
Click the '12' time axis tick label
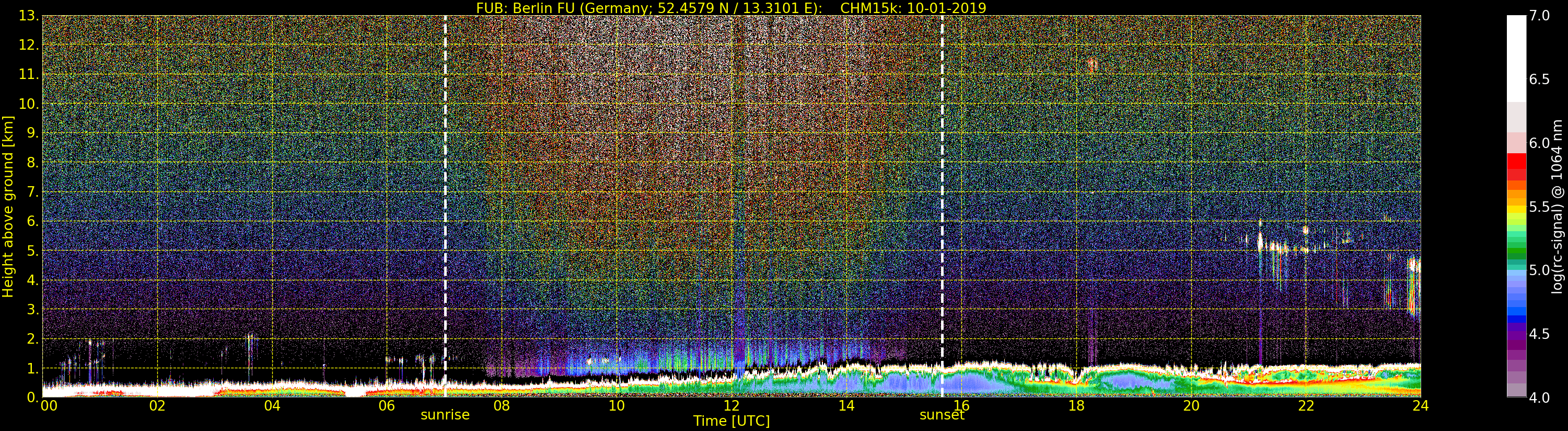coord(731,406)
